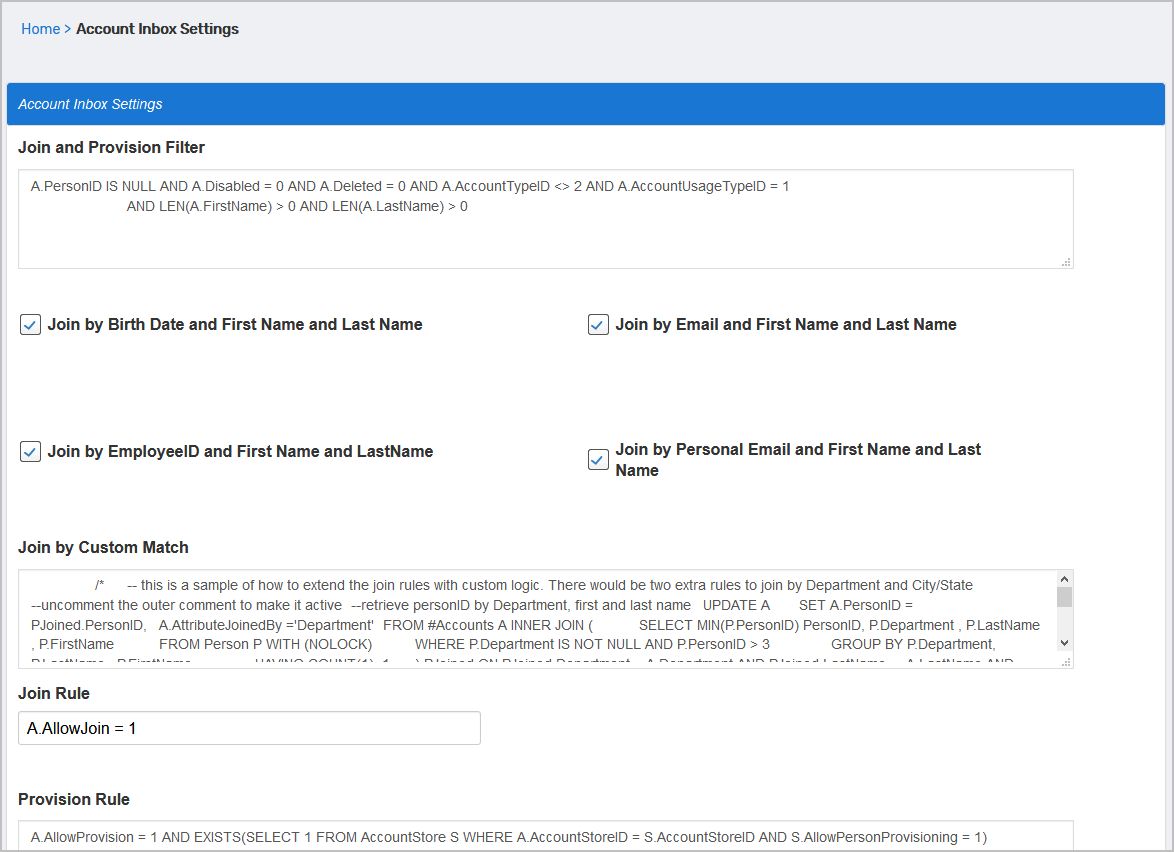The image size is (1174, 852).
Task: Click the bold Account Inbox Settings breadcrumb
Action: pos(157,29)
